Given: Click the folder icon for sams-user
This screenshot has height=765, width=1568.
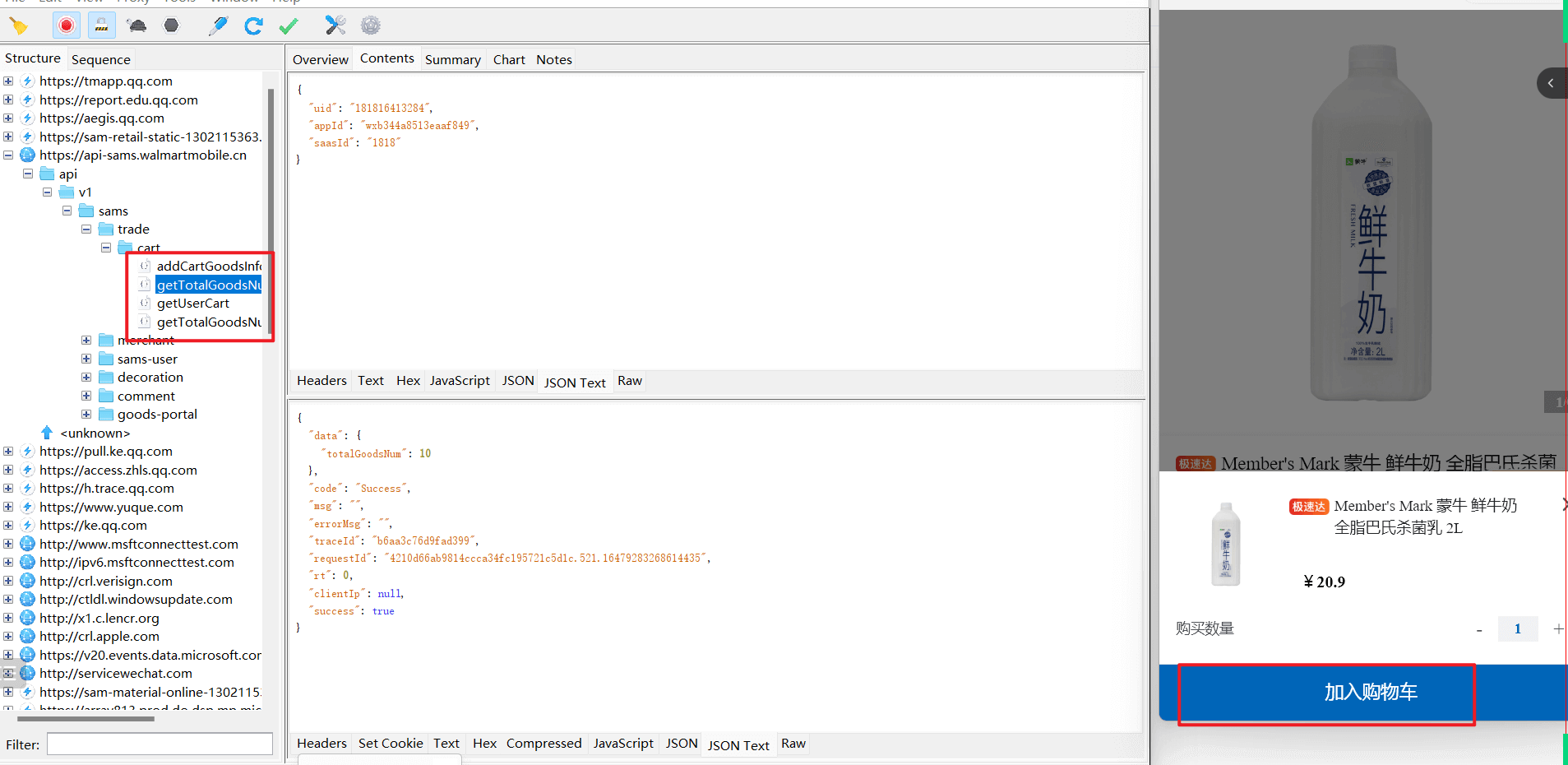Looking at the screenshot, I should (106, 359).
